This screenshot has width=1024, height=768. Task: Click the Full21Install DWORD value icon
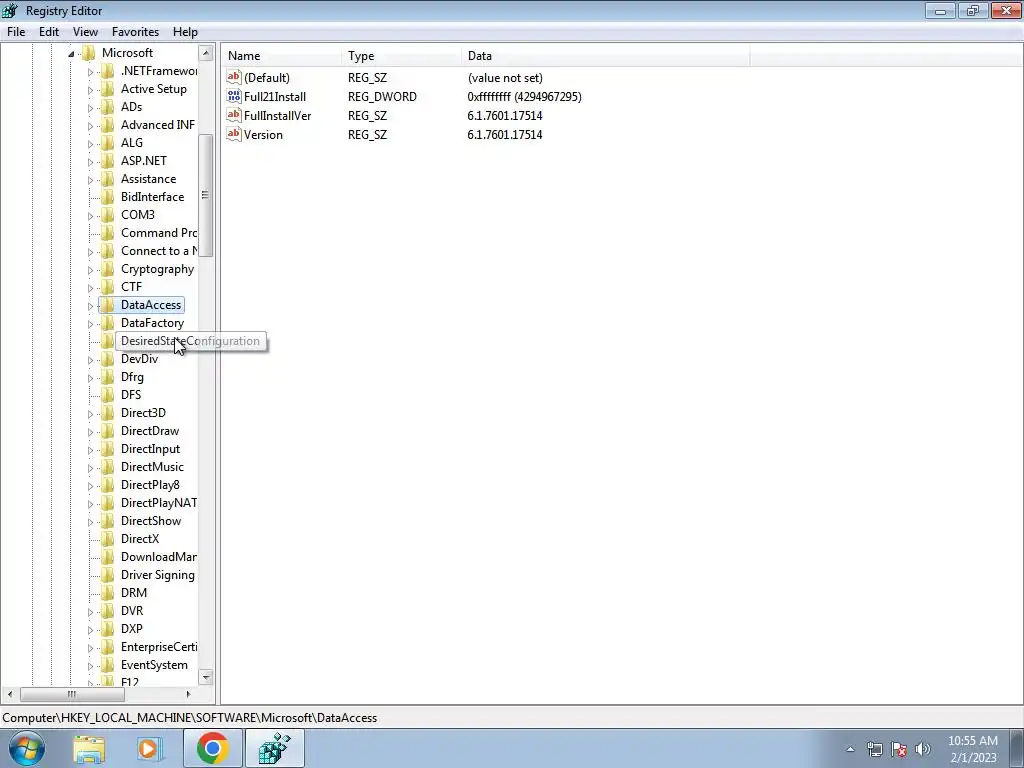[234, 96]
